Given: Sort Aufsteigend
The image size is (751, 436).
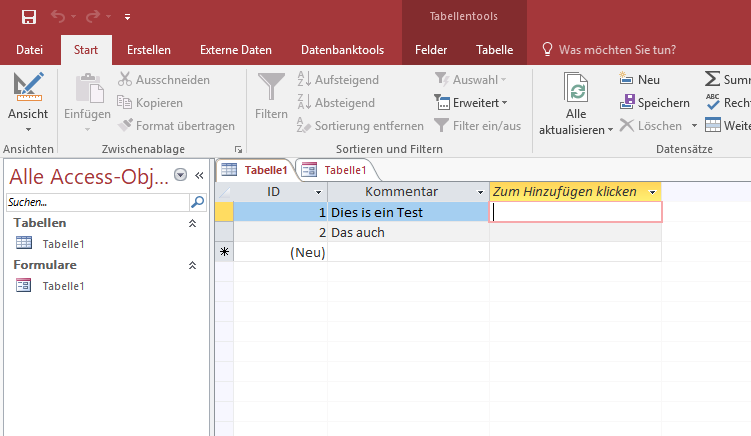Looking at the screenshot, I should pyautogui.click(x=338, y=80).
